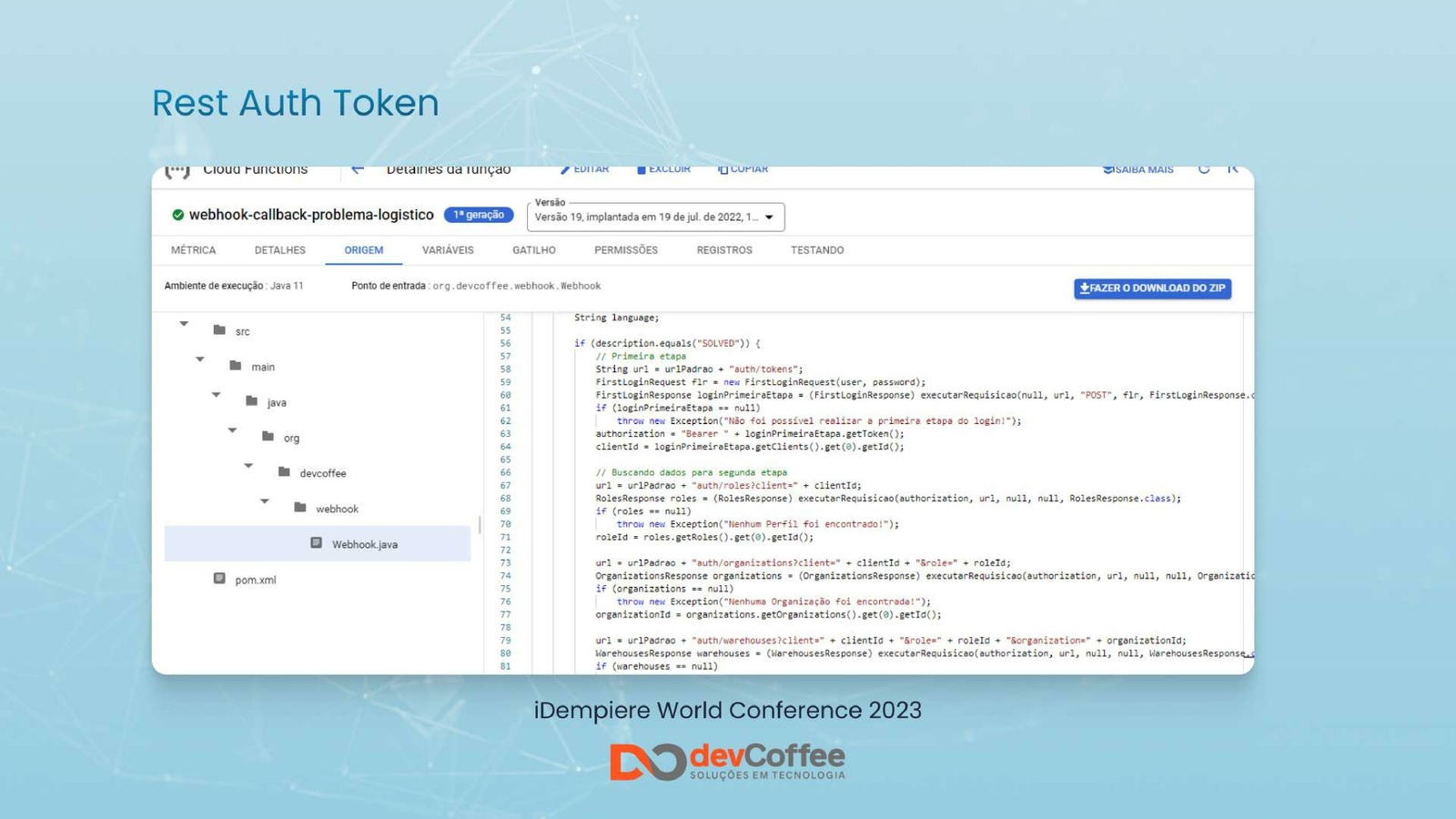
Task: Click the Copiar copy button
Action: coord(743,170)
